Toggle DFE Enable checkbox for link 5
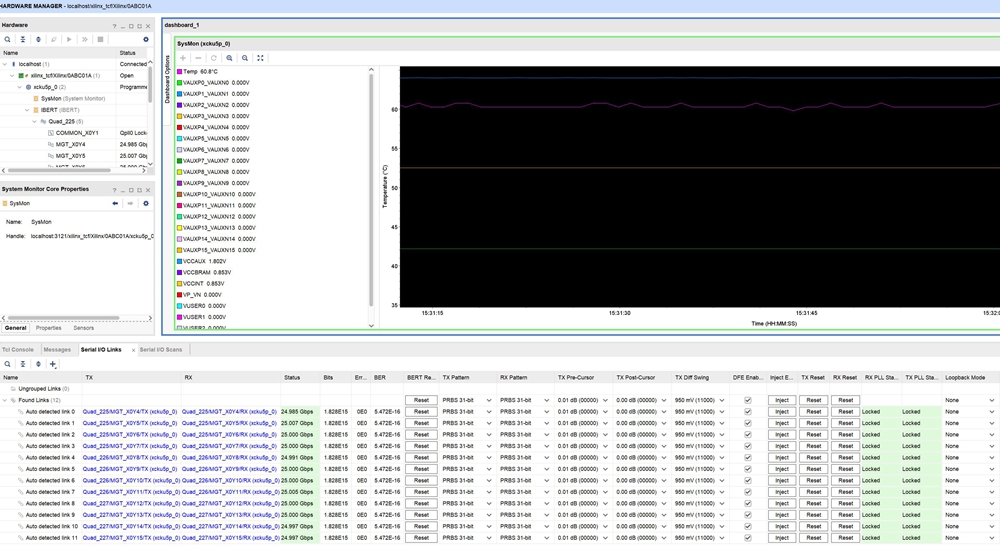This screenshot has height=554, width=1000. [747, 469]
